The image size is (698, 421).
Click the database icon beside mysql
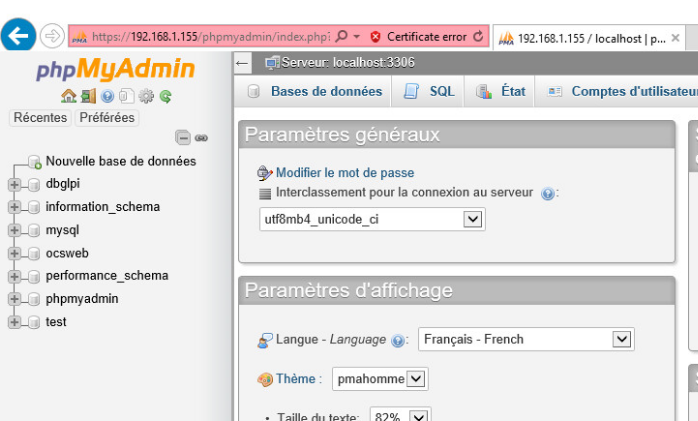pos(34,231)
